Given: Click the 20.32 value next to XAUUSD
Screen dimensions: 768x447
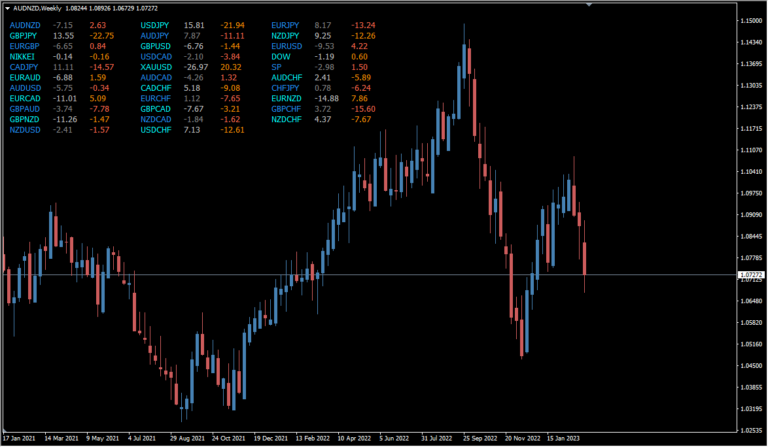Looking at the screenshot, I should coord(231,67).
